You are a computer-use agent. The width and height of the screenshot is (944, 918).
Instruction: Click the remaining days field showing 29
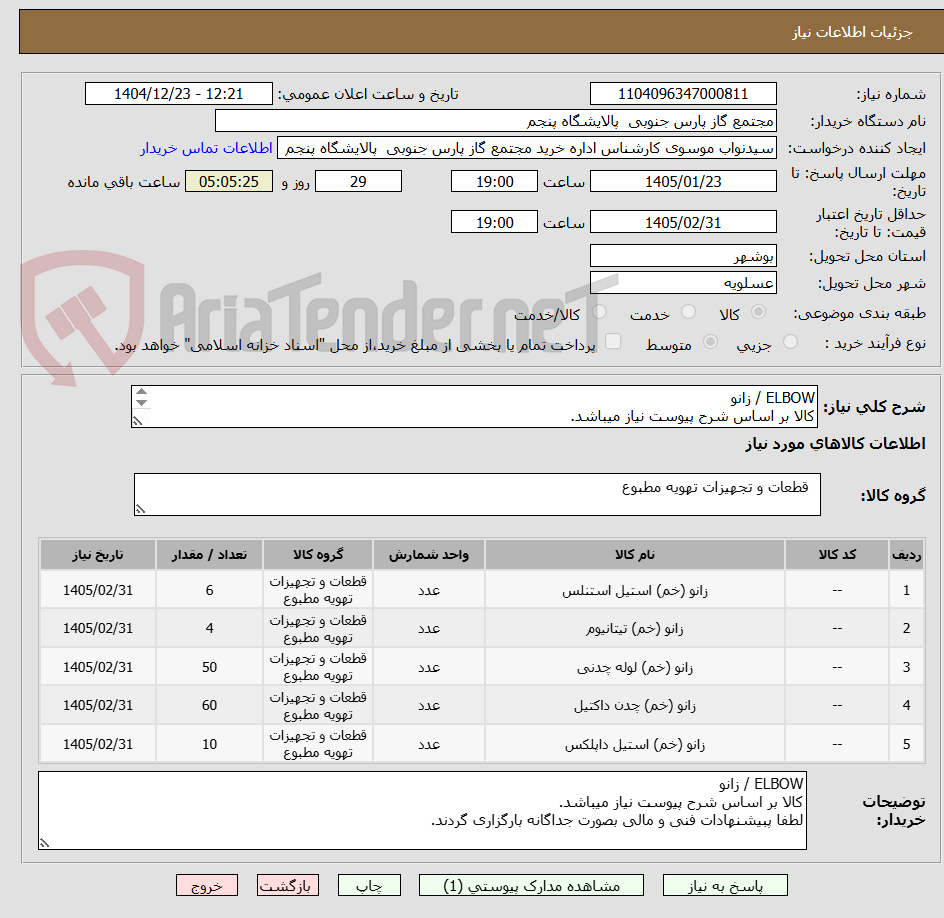click(x=358, y=181)
